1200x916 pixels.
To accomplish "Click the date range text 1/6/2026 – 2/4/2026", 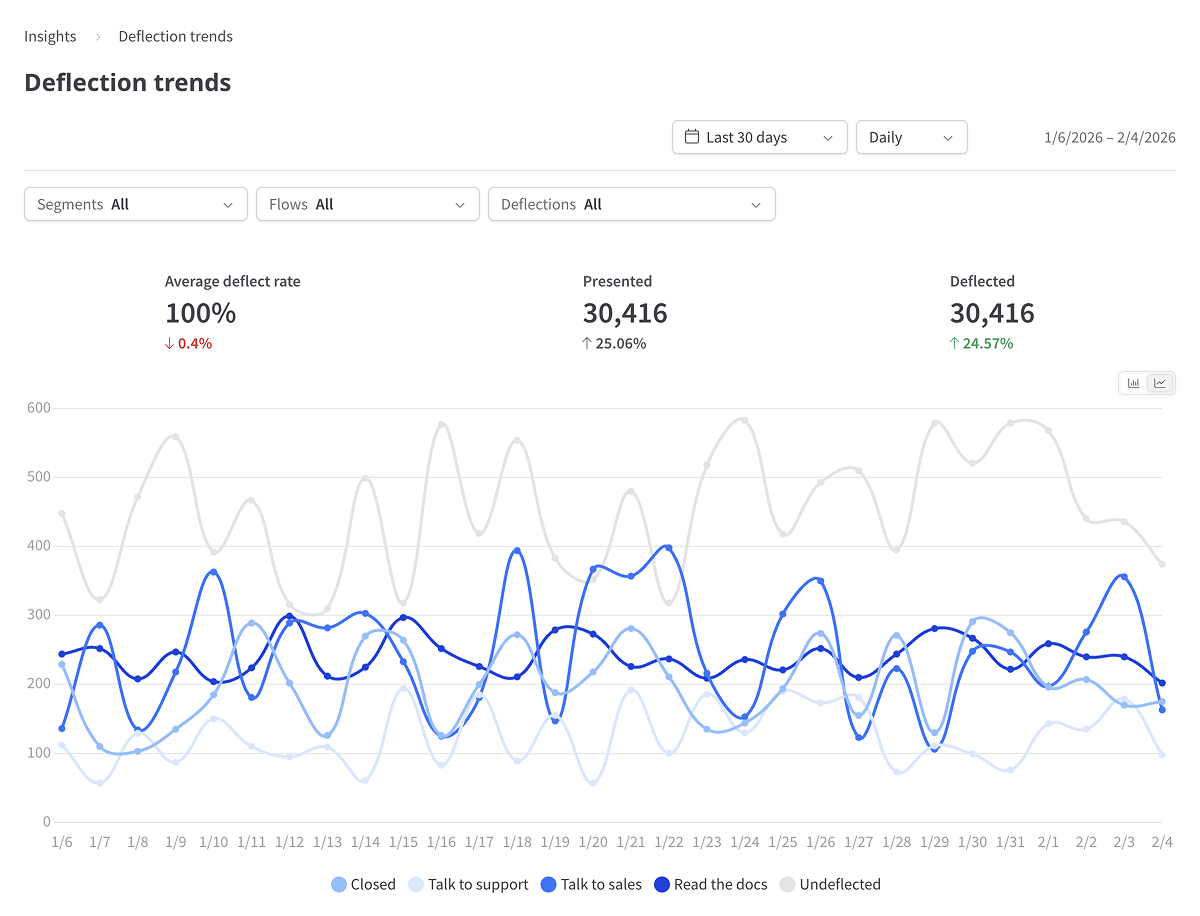I will click(x=1109, y=137).
